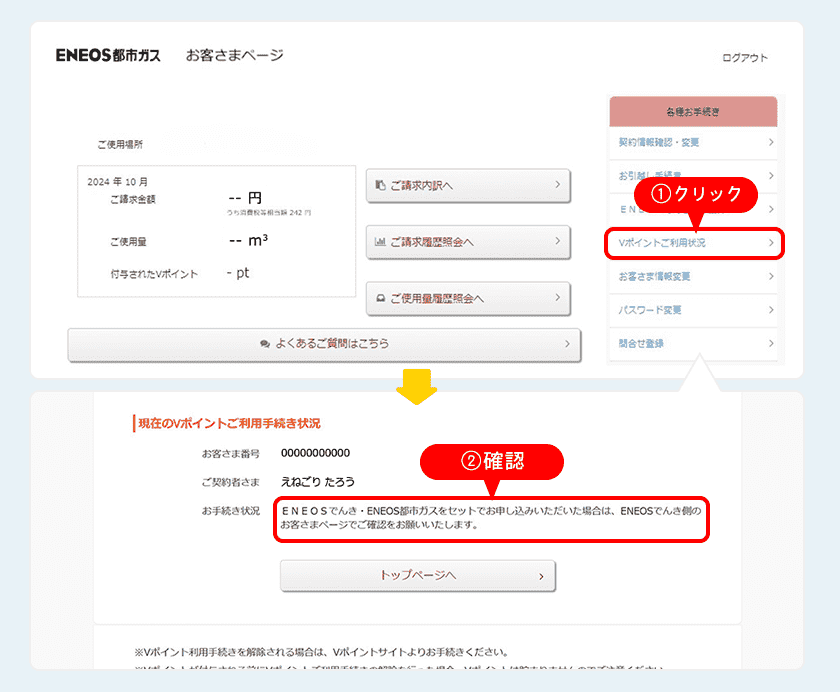Click meter icon on ご使用量履歴照会へ
The width and height of the screenshot is (840, 692).
(x=380, y=298)
